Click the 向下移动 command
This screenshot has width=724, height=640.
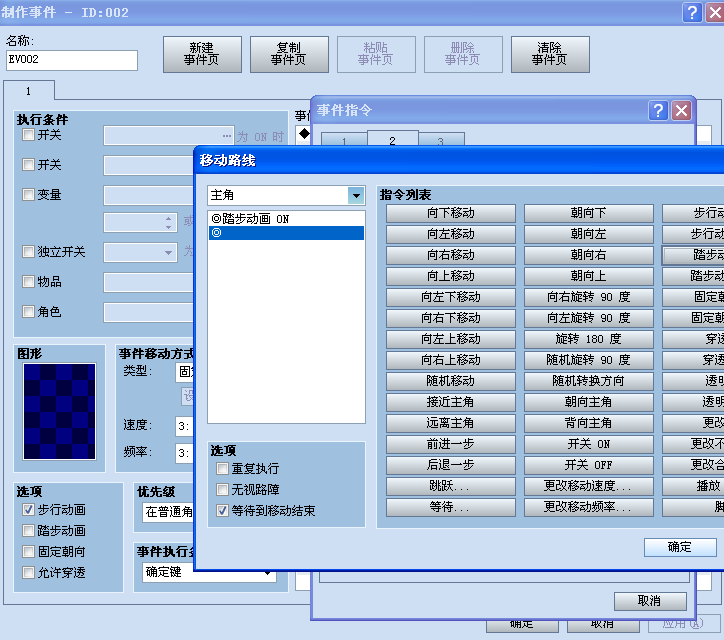pos(451,213)
